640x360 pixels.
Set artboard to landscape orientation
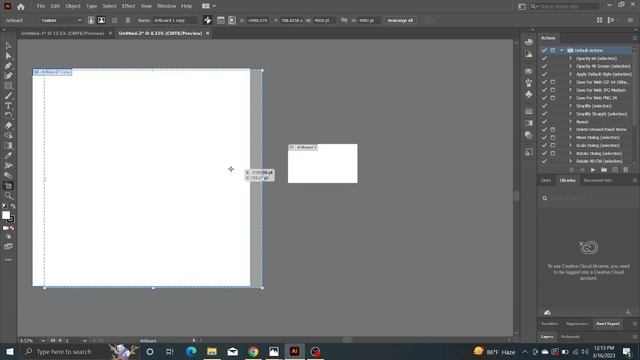[101, 20]
